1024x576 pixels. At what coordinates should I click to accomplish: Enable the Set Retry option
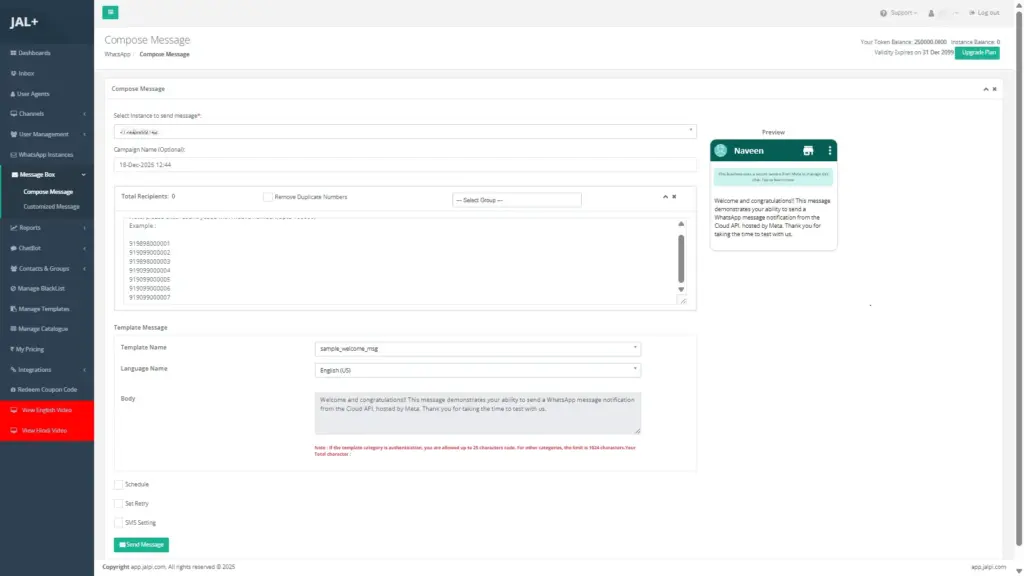pyautogui.click(x=120, y=503)
